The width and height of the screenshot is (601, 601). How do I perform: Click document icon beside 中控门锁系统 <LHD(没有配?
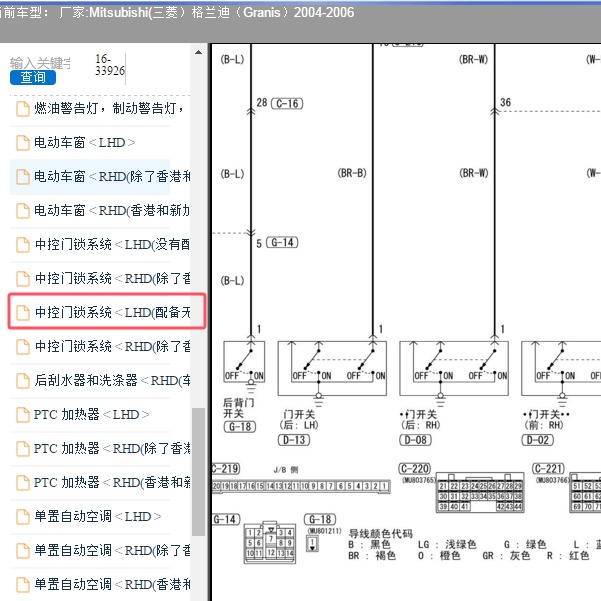pos(23,245)
